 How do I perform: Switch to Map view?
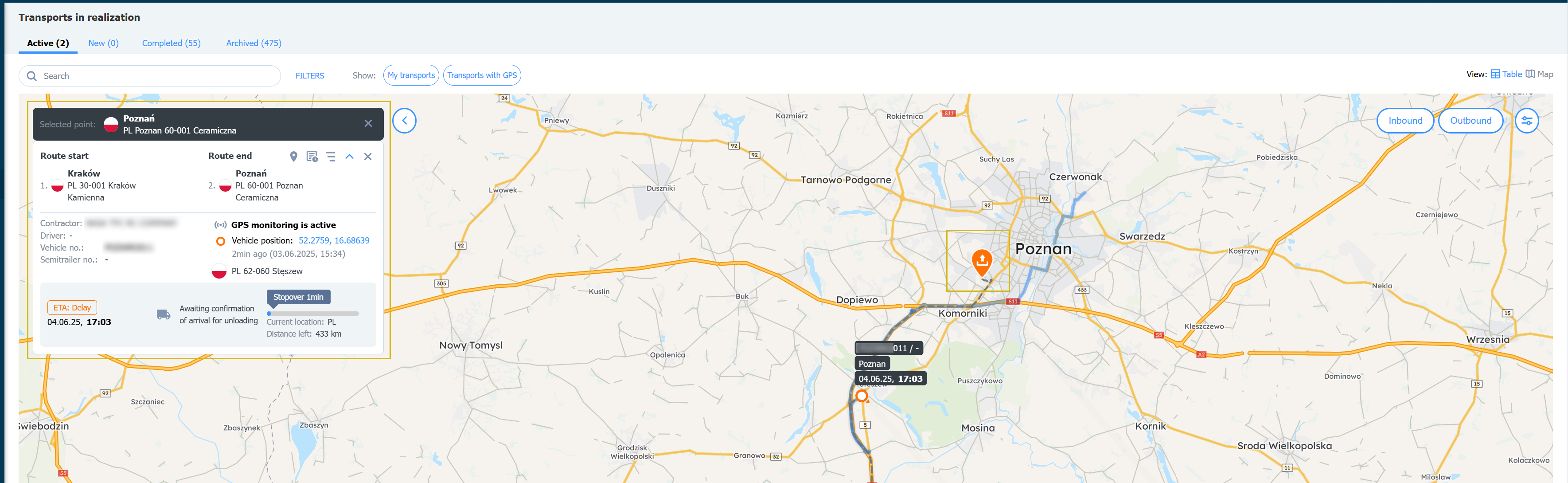click(1539, 75)
